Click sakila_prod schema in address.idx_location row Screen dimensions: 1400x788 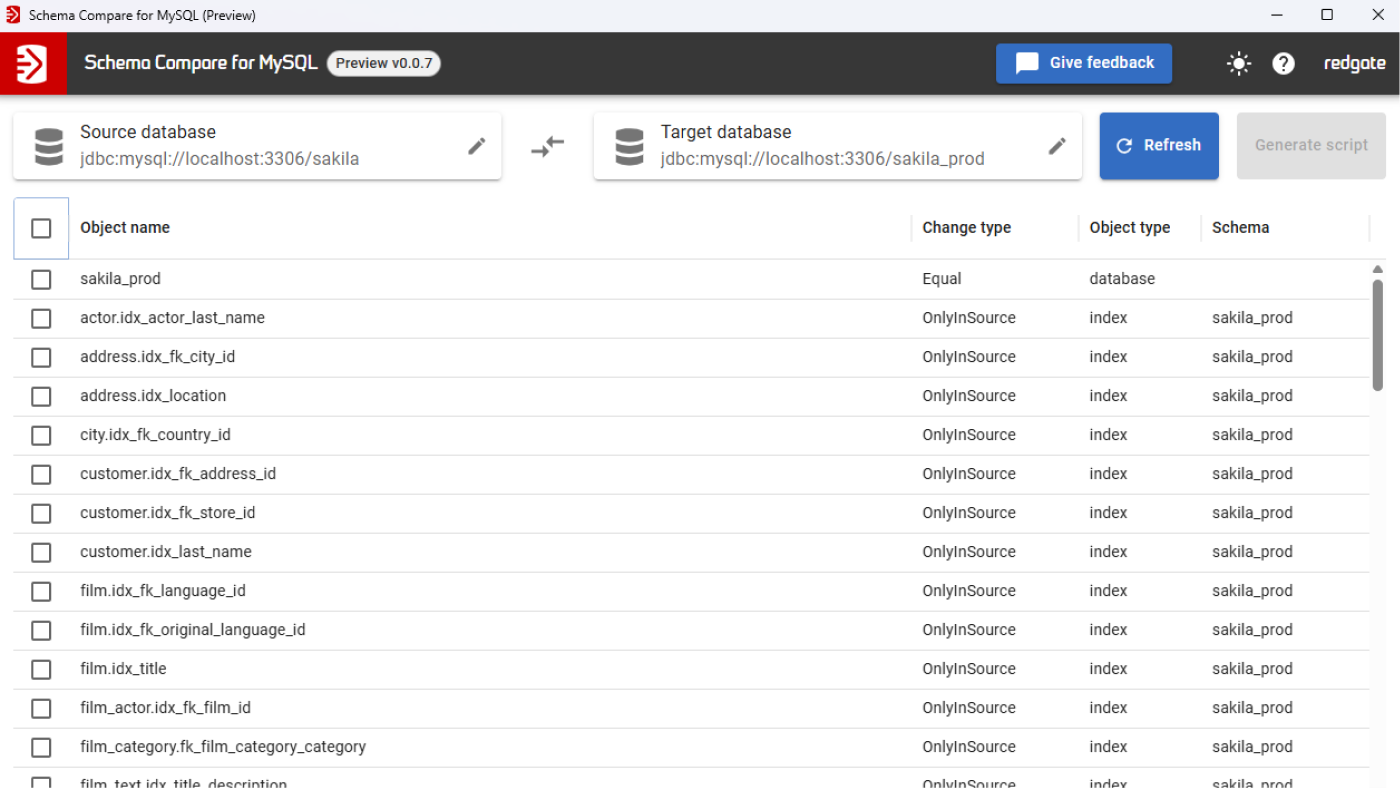click(x=1252, y=396)
